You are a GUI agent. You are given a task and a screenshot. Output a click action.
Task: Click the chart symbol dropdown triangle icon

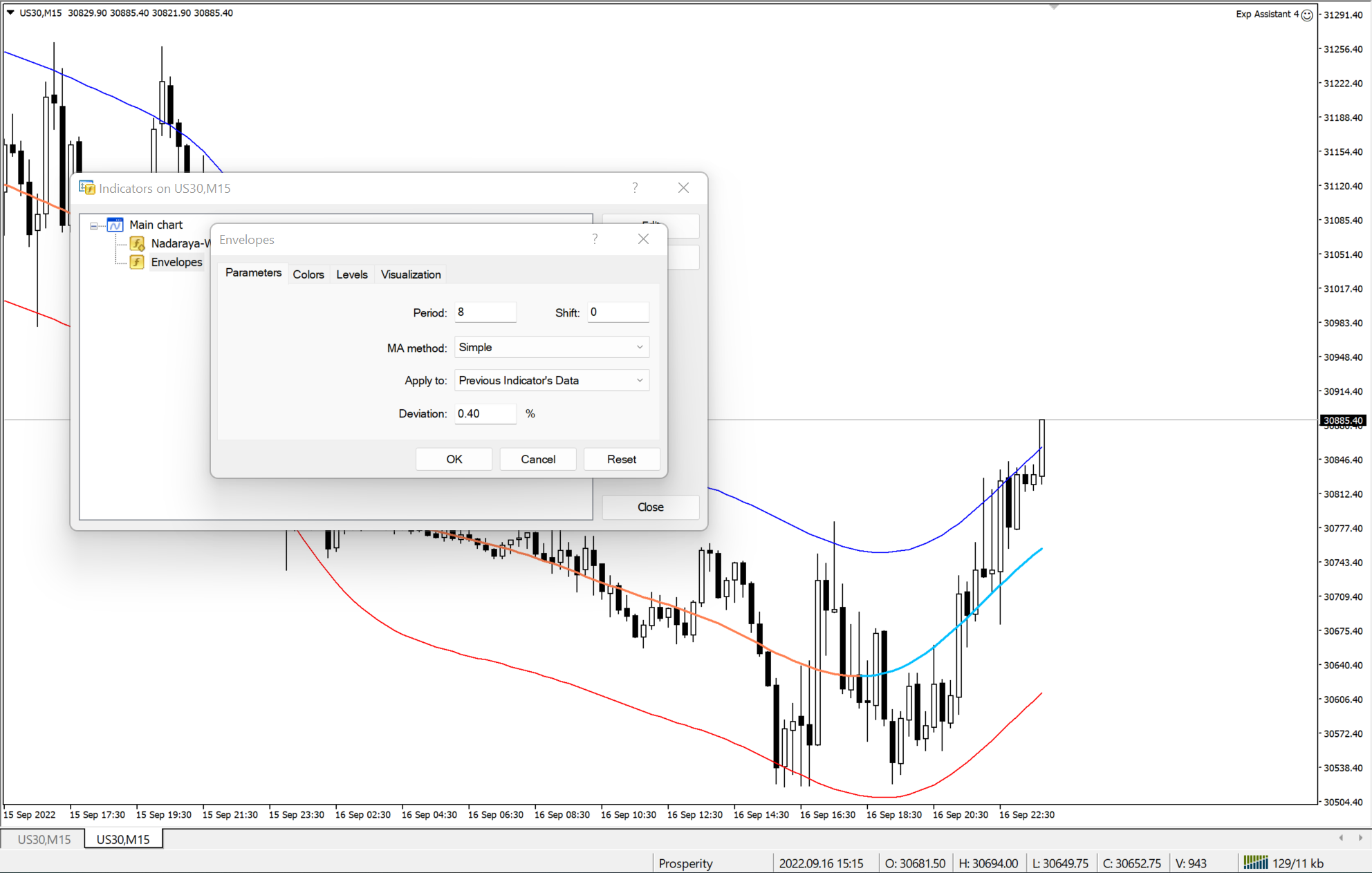click(10, 12)
